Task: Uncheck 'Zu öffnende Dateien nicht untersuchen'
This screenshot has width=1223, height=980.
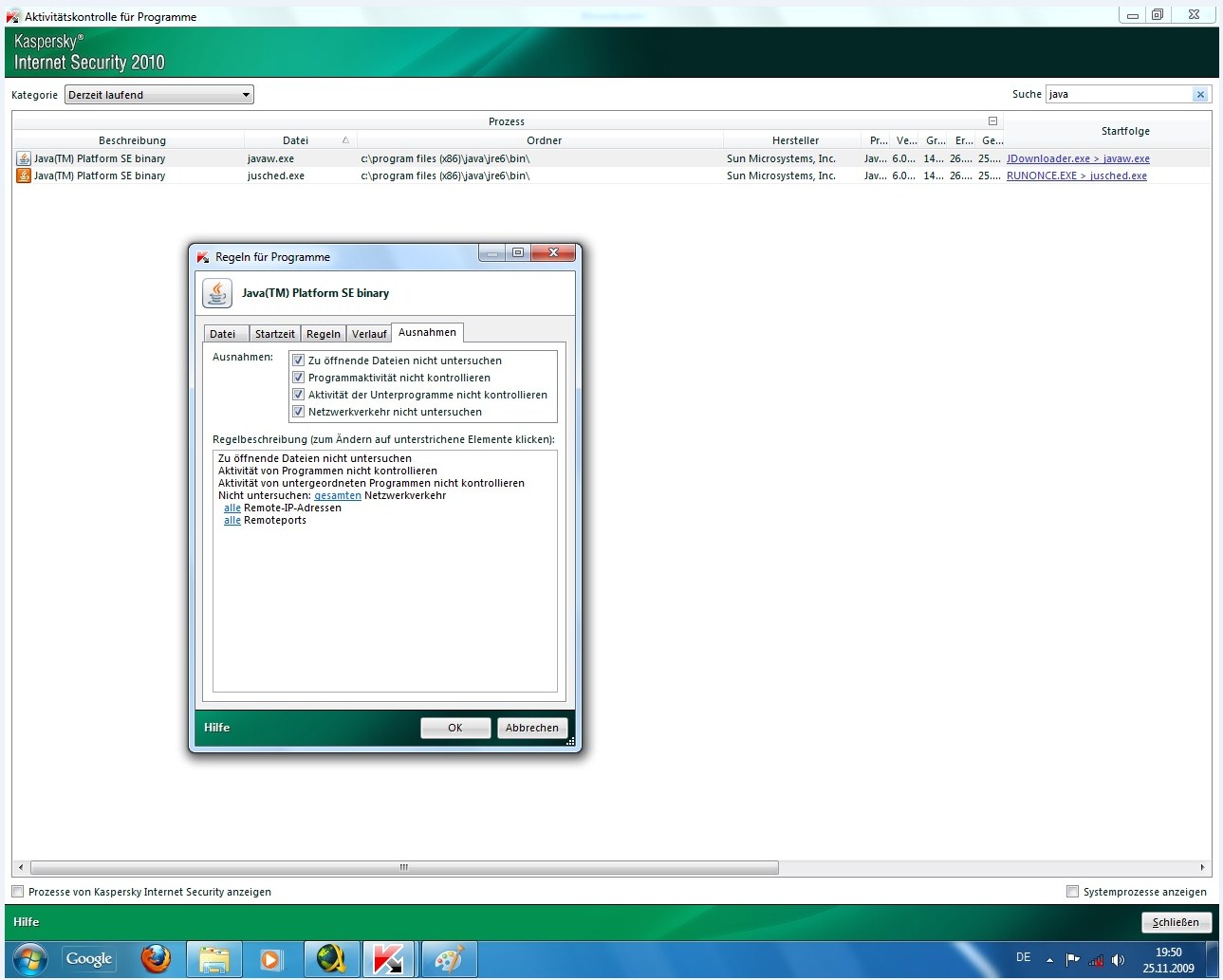Action: 298,361
